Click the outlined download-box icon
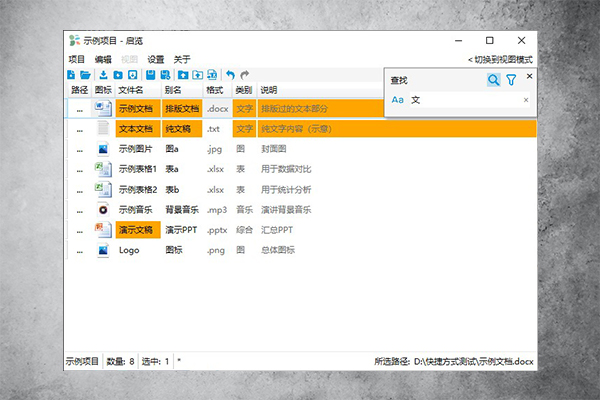 132,75
